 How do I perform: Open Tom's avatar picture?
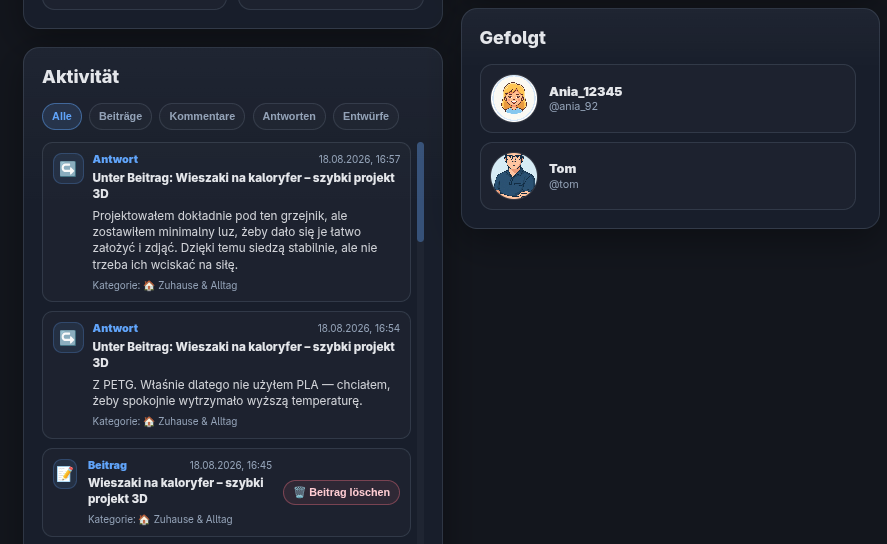(514, 176)
